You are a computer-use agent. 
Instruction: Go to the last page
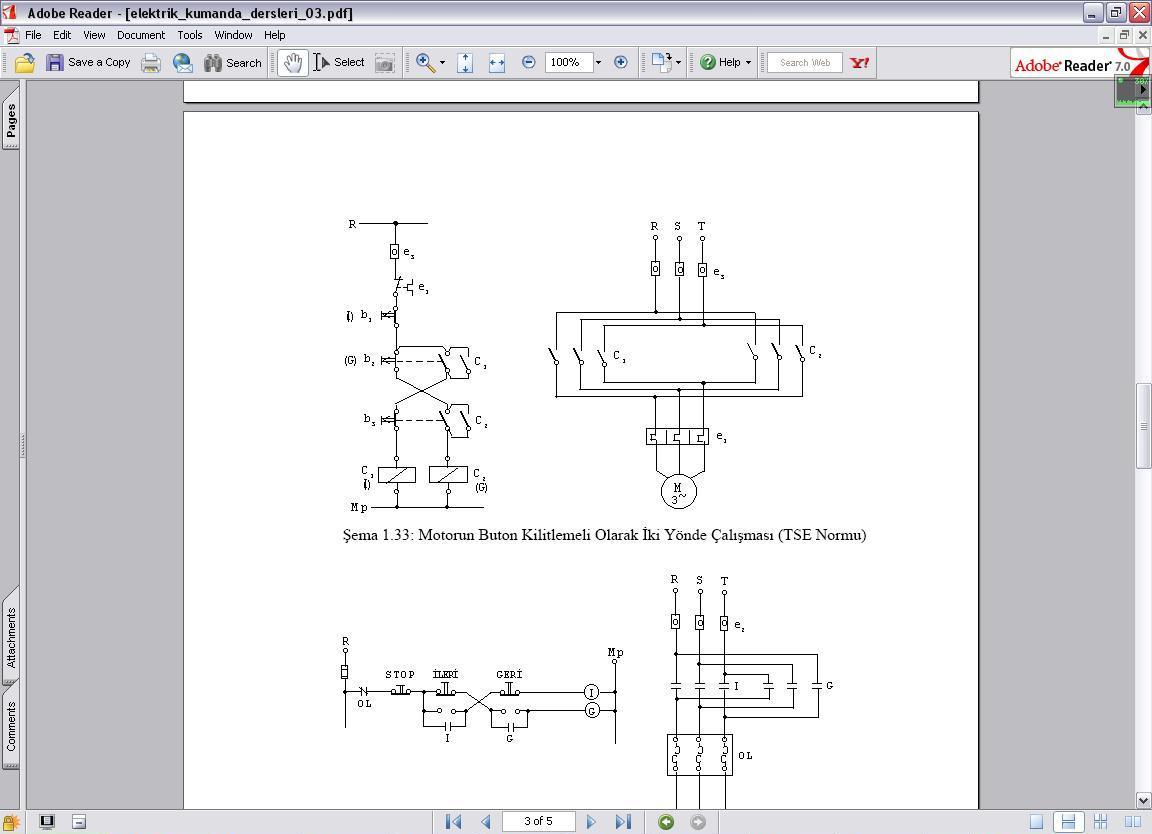pos(623,822)
